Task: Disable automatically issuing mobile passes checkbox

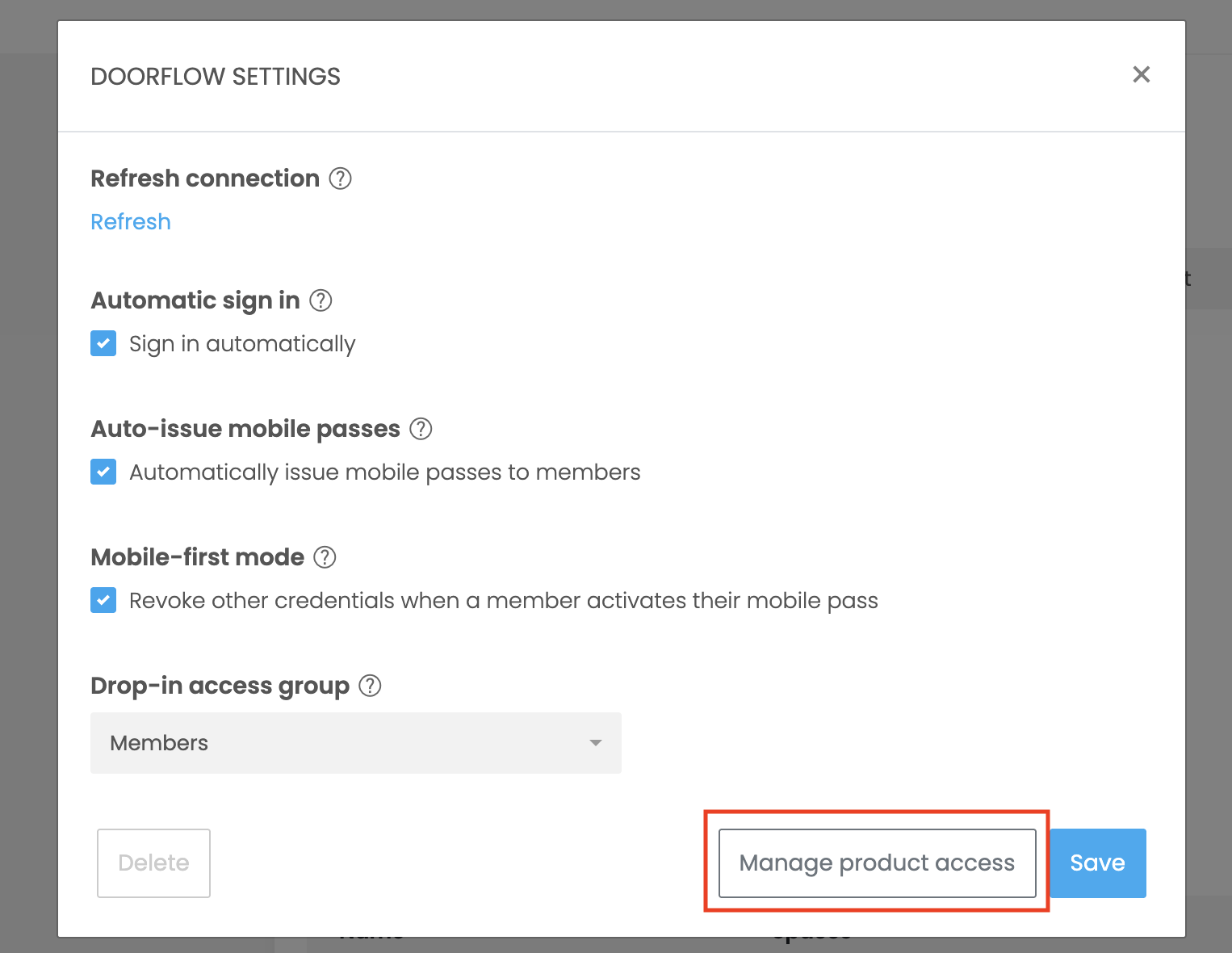Action: coord(103,472)
